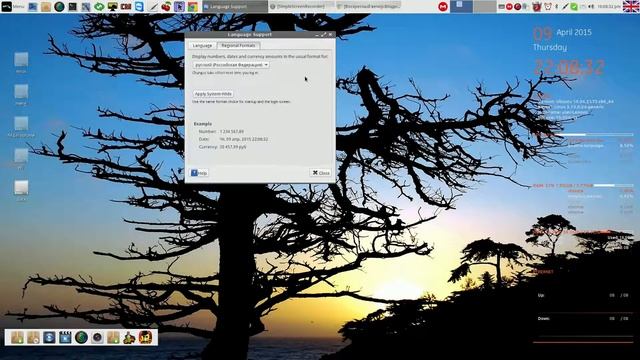Open the pen drawing tool panel icon

[153, 7]
